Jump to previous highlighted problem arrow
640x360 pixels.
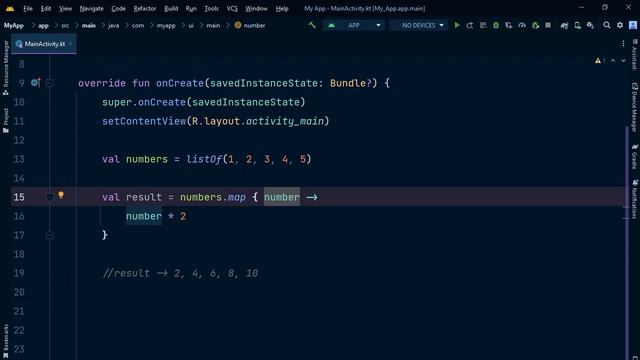click(x=613, y=61)
